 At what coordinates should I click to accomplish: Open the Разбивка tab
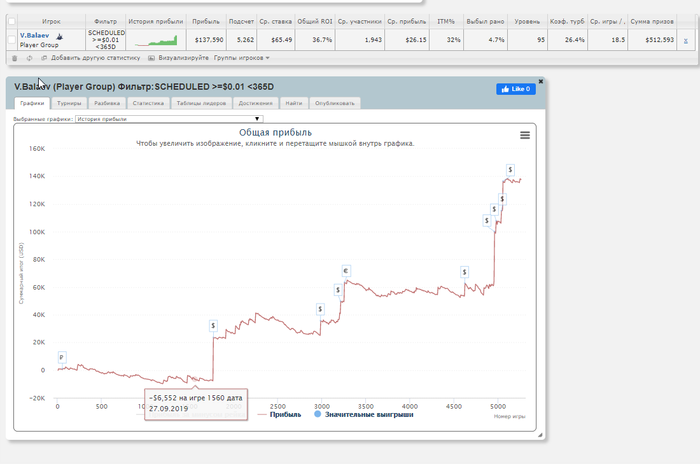(107, 103)
